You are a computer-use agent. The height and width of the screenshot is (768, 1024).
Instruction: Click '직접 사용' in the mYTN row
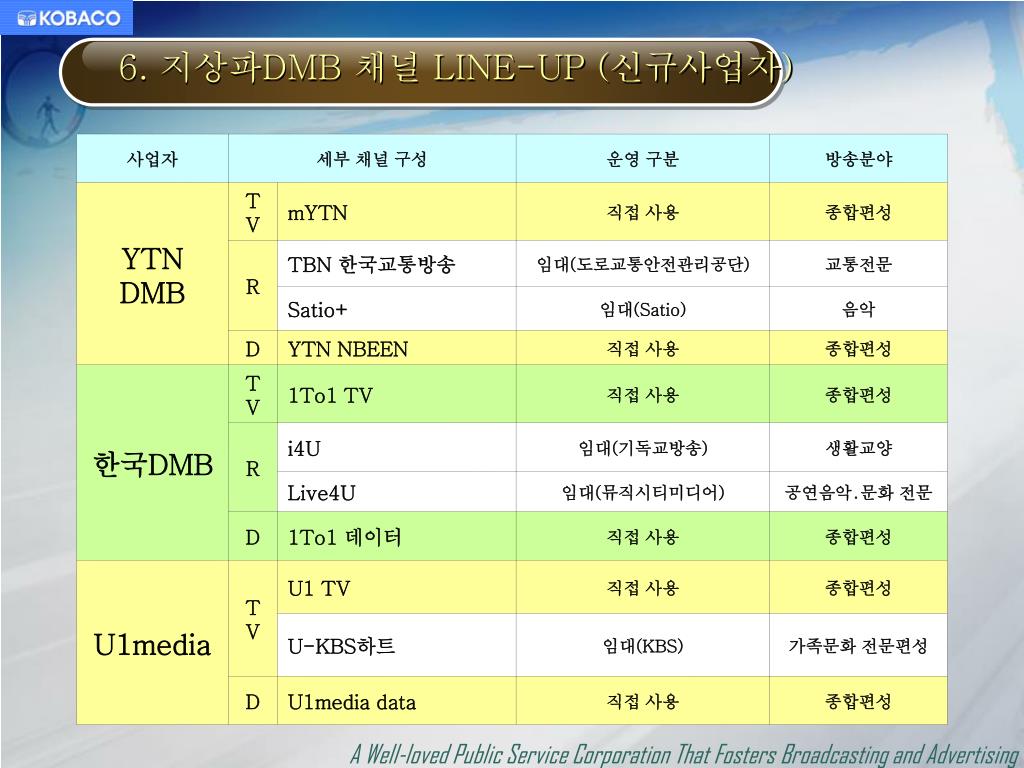pyautogui.click(x=643, y=212)
